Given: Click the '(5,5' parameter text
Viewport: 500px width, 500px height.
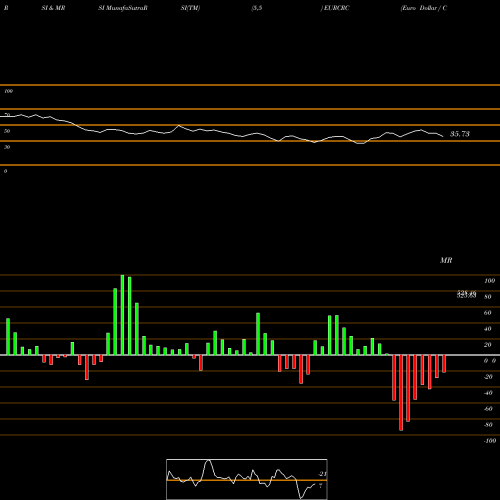Looking at the screenshot, I should (257, 8).
